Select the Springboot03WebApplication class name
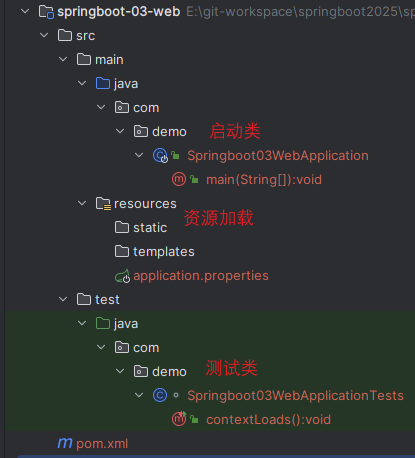The image size is (415, 458). click(x=278, y=156)
